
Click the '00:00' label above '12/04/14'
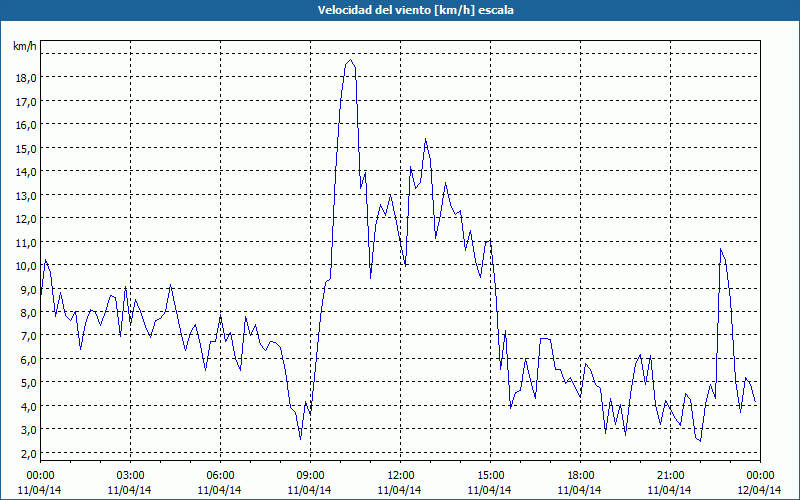(x=760, y=476)
